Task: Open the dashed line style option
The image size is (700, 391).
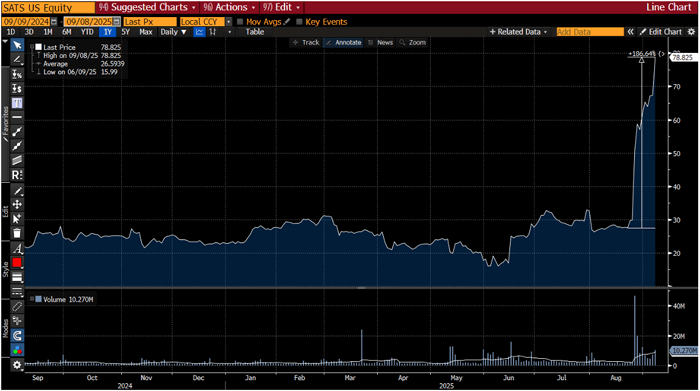Action: 17,291
